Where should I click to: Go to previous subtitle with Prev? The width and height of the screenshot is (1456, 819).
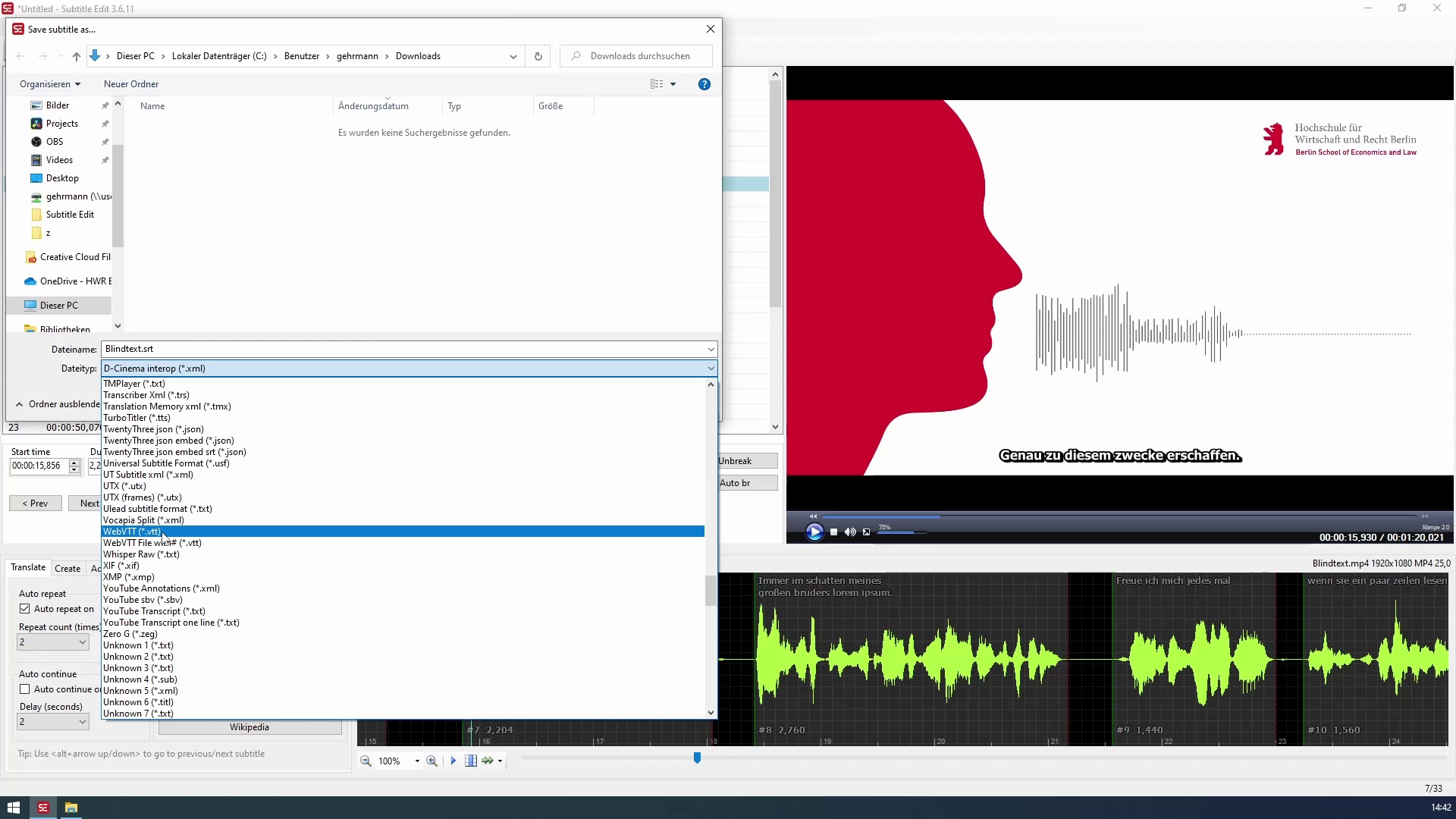[x=35, y=504]
